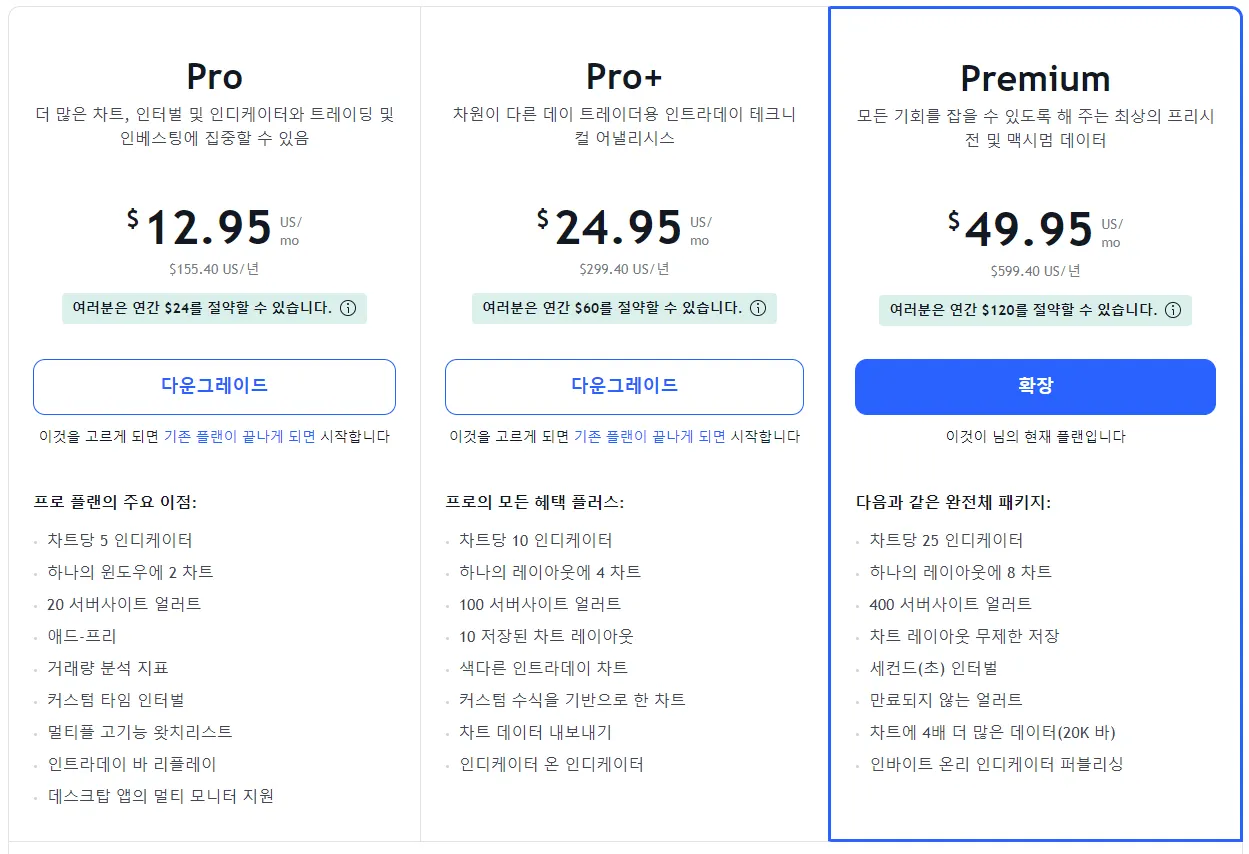Click the $599.40 US/년 annual price text
1249x854 pixels.
(x=1035, y=271)
